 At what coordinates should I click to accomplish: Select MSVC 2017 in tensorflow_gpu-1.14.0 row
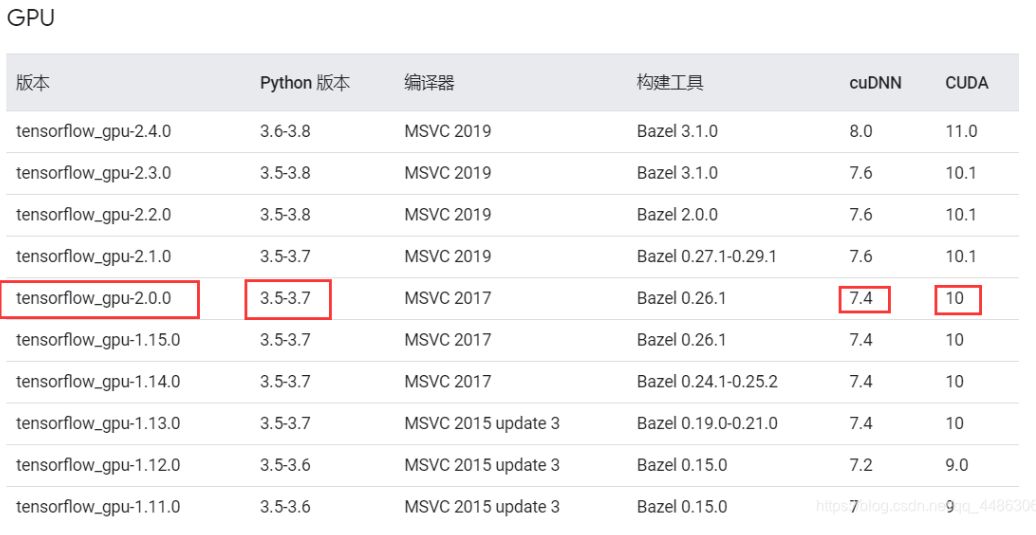pos(447,381)
